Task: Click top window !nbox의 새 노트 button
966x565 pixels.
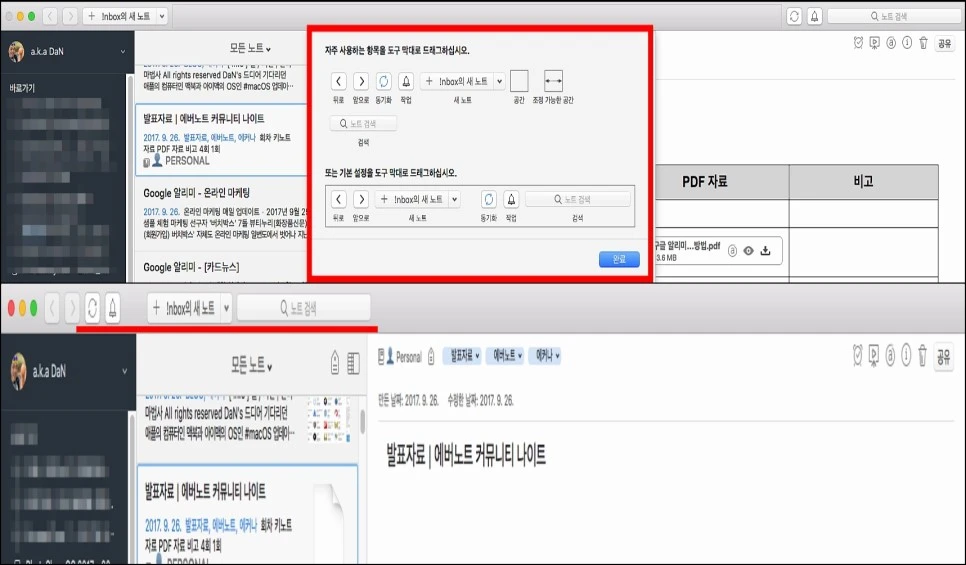Action: [120, 17]
